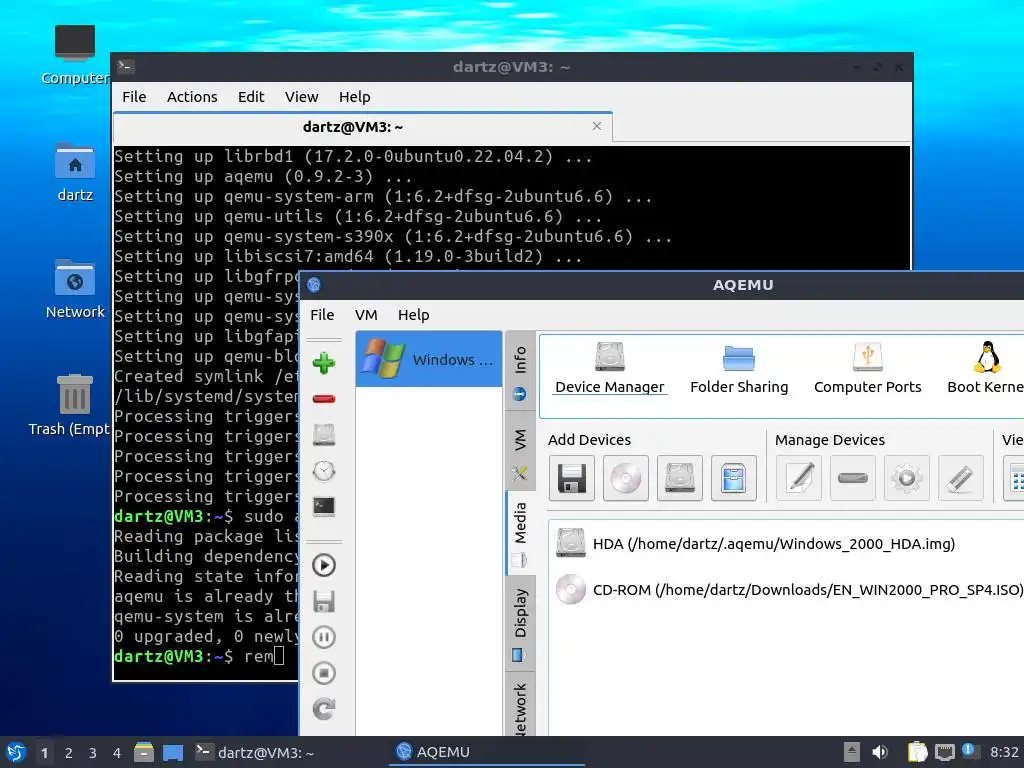1024x768 pixels.
Task: Click terminal prompt line with 'rem'
Action: [199, 656]
